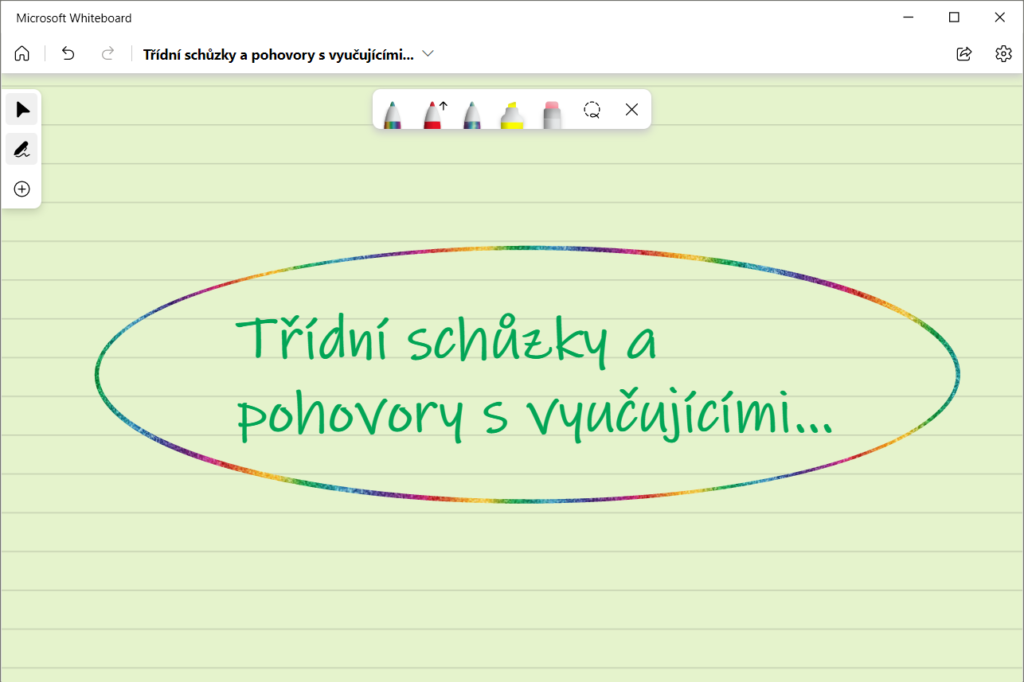Maximize the Microsoft Whiteboard window
This screenshot has height=682, width=1024.
954,17
